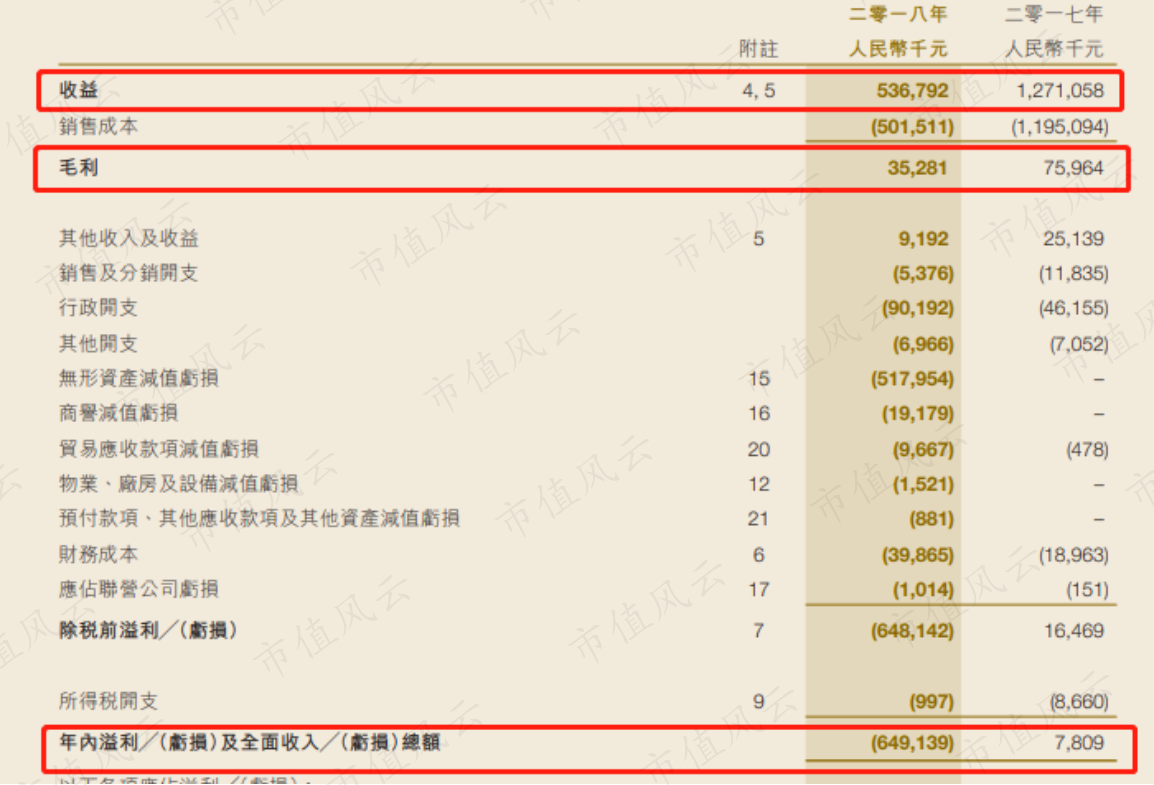Select other income value 9,192
Viewport: 1154px width, 785px height.
click(x=923, y=238)
